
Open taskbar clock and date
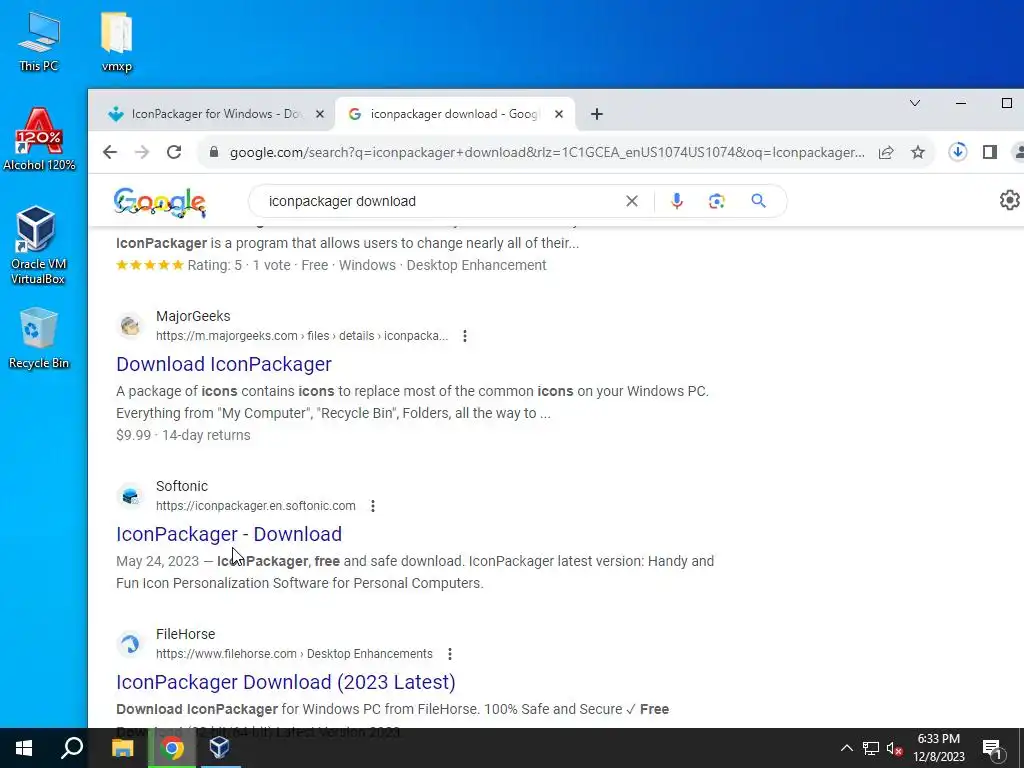(938, 748)
